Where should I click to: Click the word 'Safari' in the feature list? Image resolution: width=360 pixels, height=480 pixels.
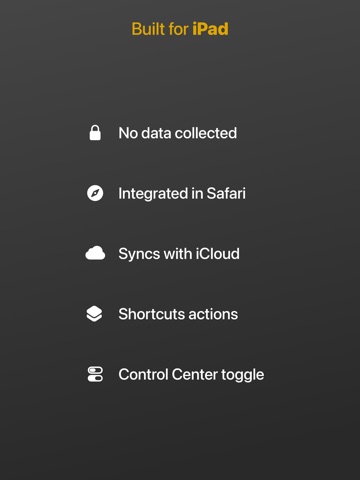coord(226,193)
